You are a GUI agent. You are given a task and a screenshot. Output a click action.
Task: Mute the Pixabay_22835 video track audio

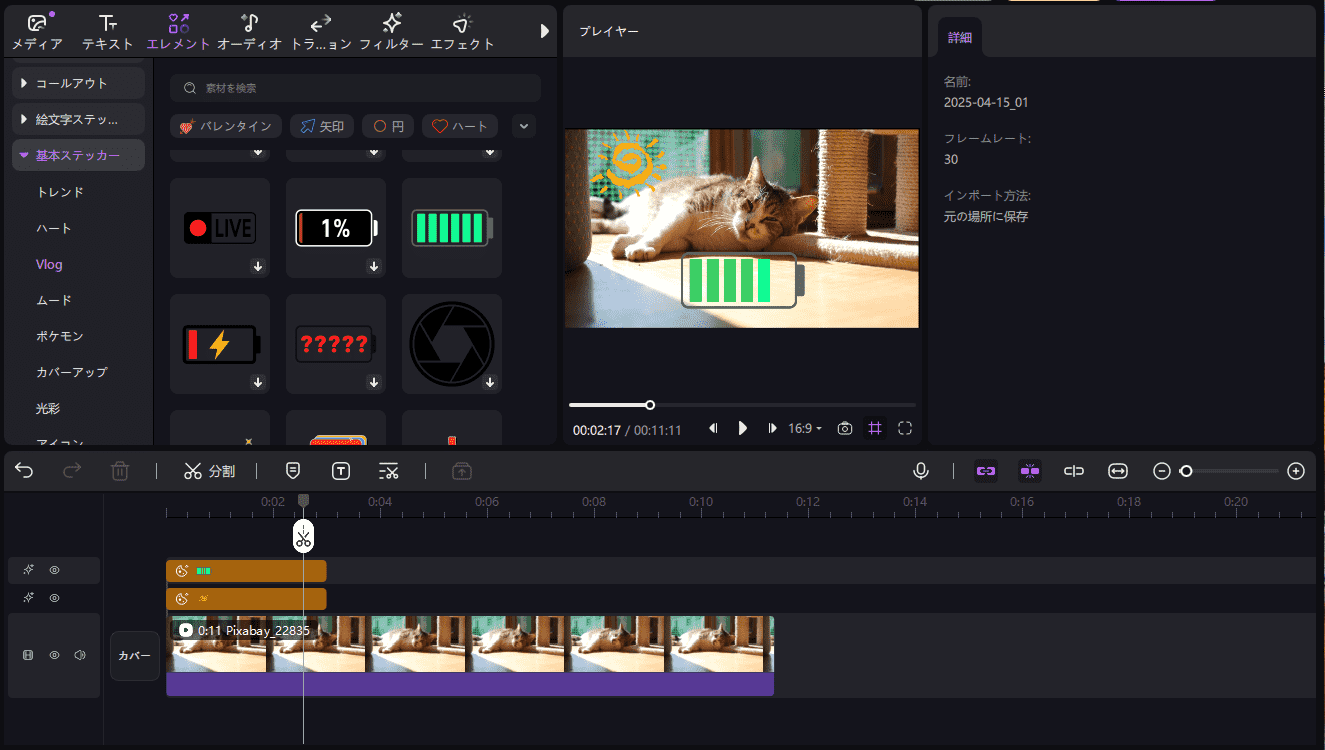click(x=81, y=654)
